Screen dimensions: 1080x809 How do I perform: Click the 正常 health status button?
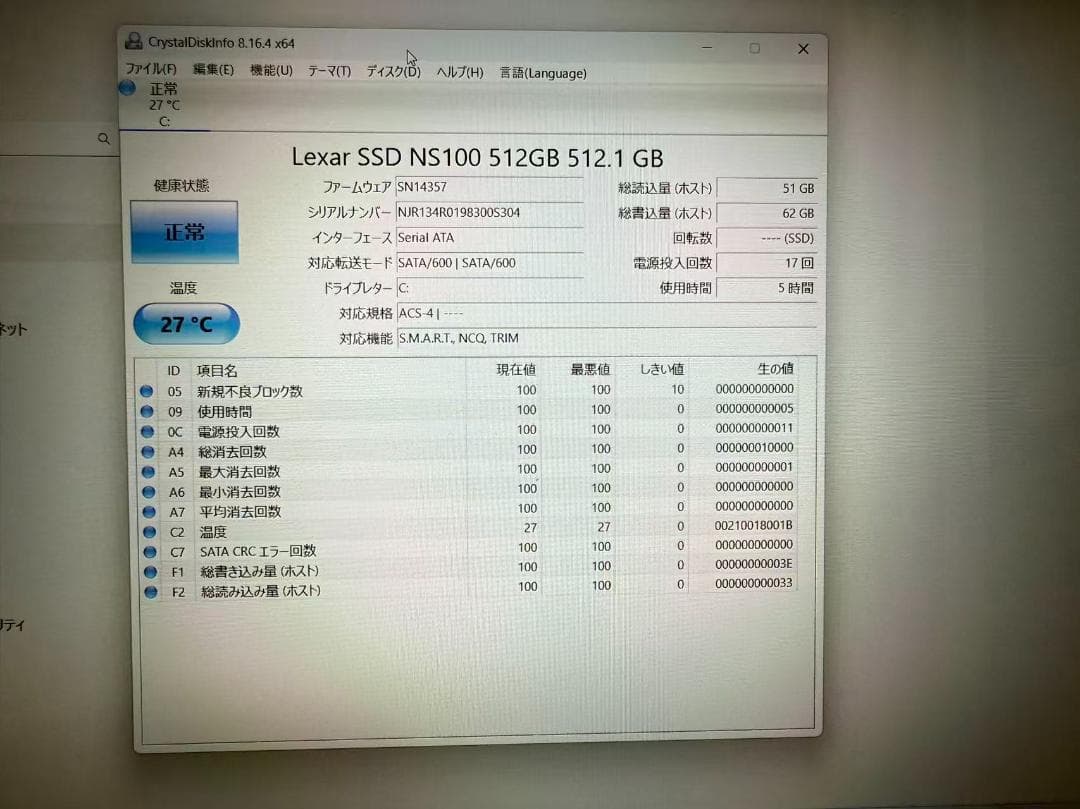point(185,231)
